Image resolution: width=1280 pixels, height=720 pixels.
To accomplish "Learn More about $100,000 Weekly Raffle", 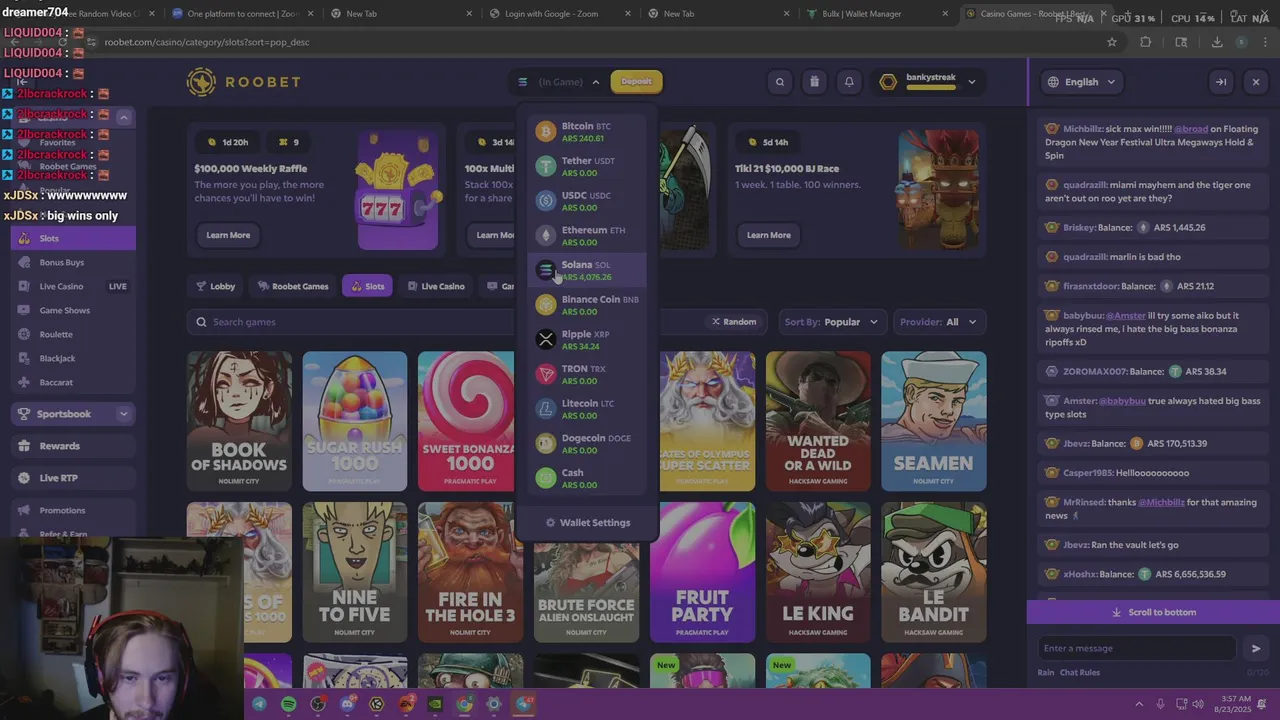I will (228, 235).
